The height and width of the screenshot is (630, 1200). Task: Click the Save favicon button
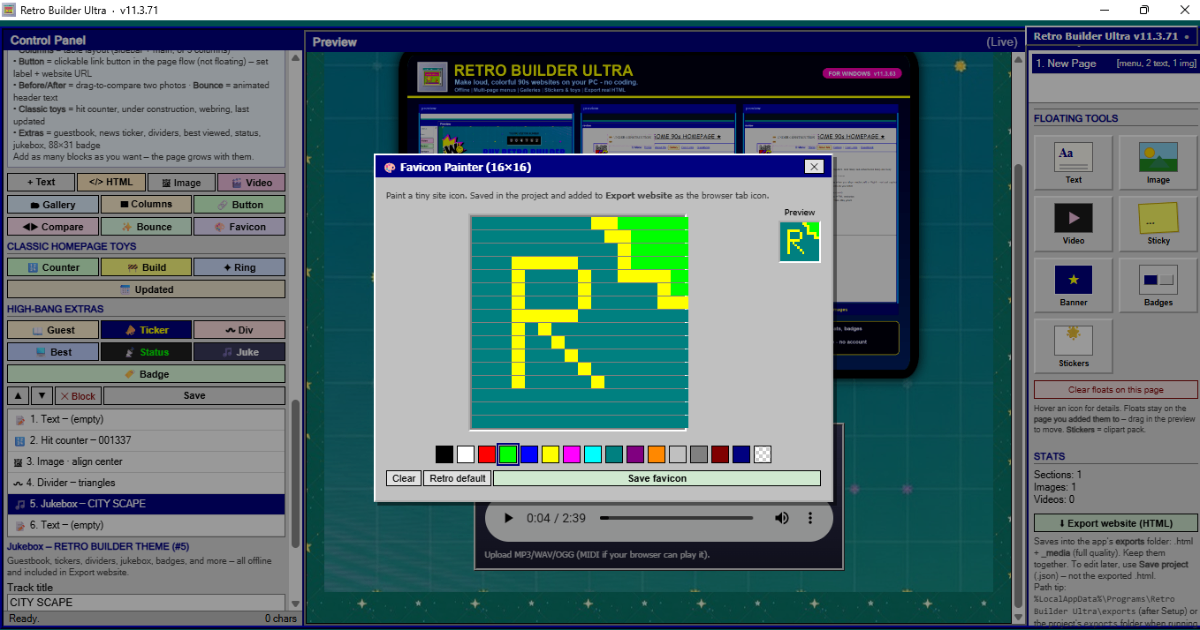(657, 478)
